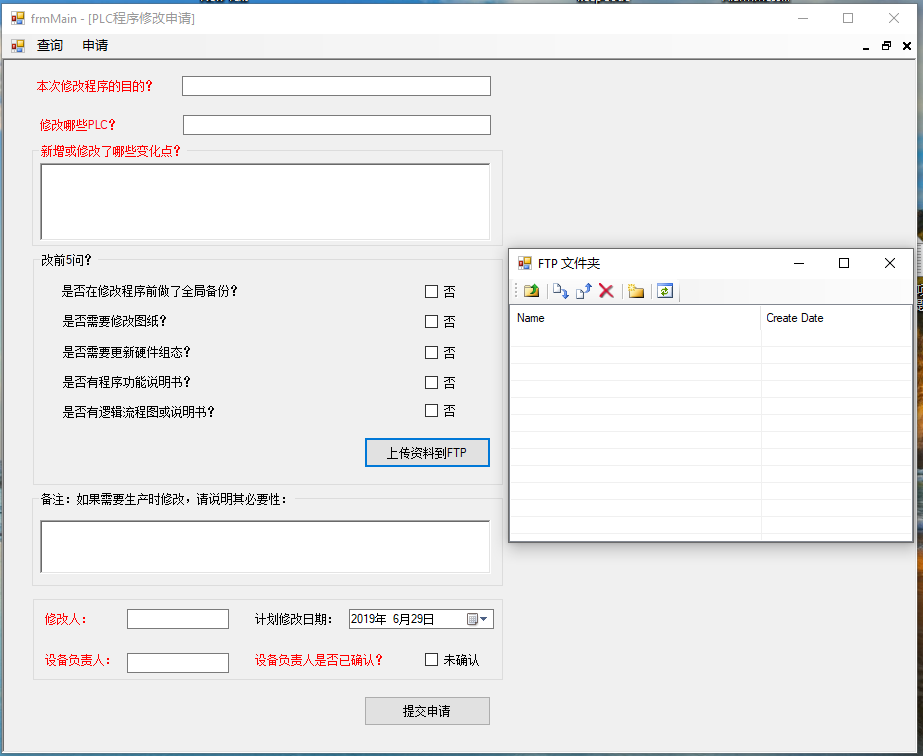Toggle the global backup checkbox
Image resolution: width=923 pixels, height=756 pixels.
click(x=432, y=292)
